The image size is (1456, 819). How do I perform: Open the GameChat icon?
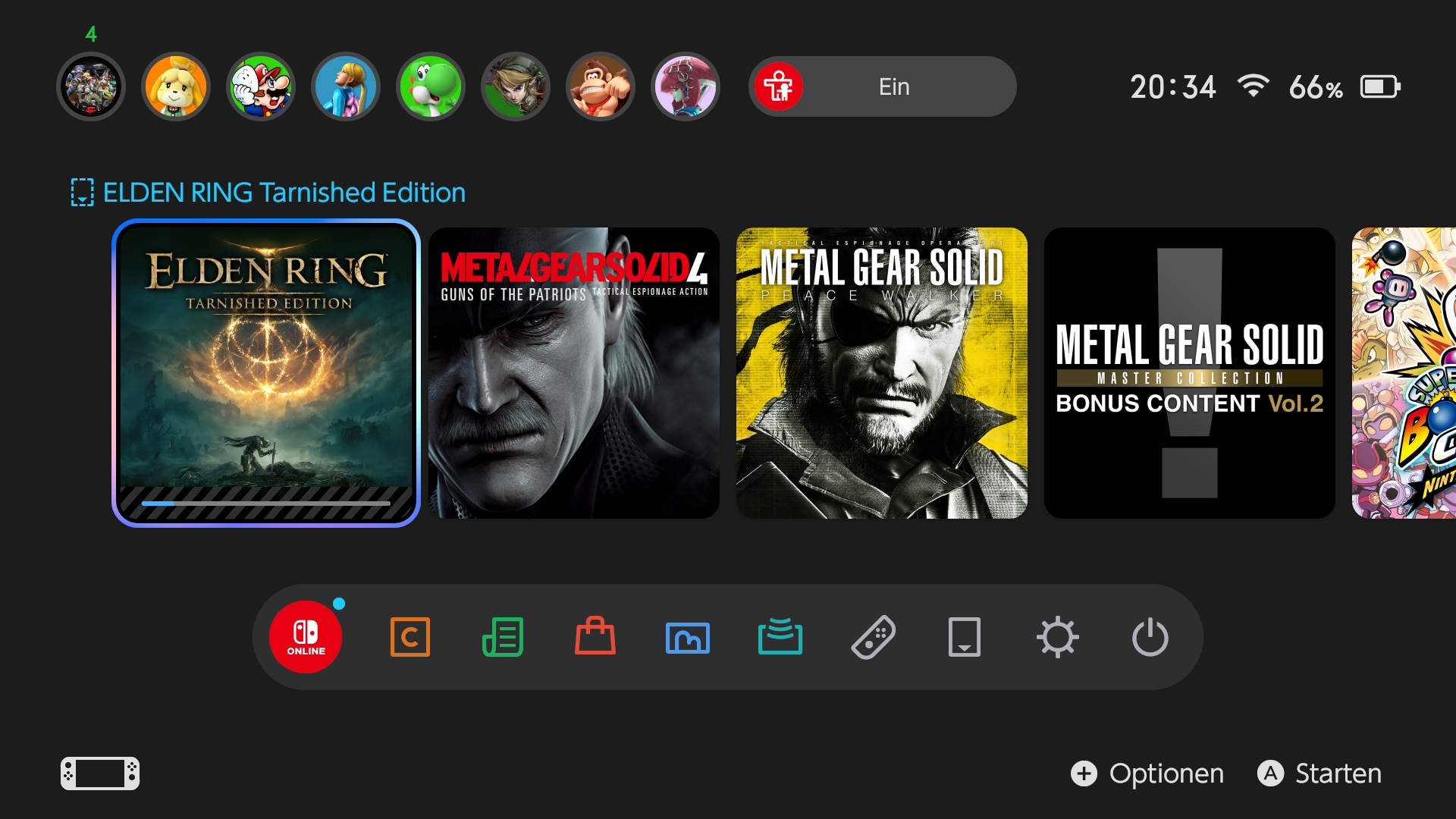[410, 637]
